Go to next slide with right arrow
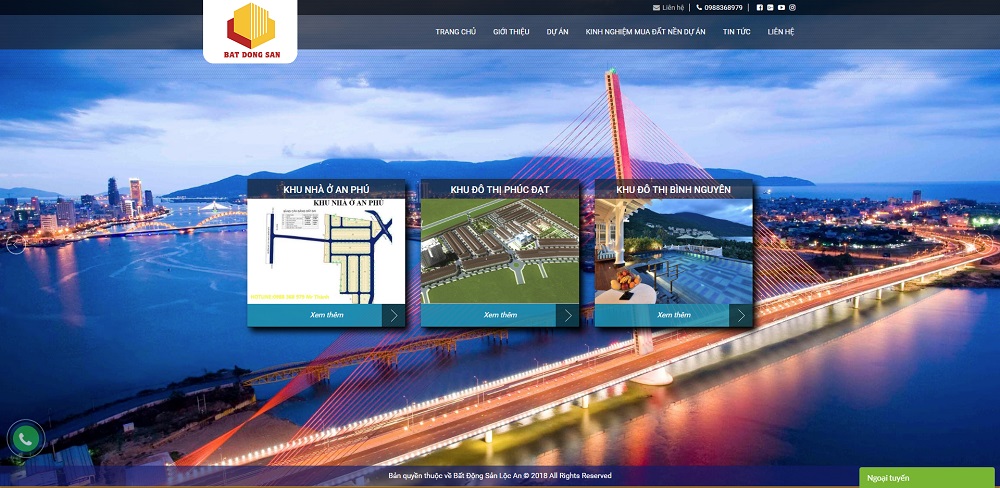Screen dimensions: 1000x488 [984, 244]
